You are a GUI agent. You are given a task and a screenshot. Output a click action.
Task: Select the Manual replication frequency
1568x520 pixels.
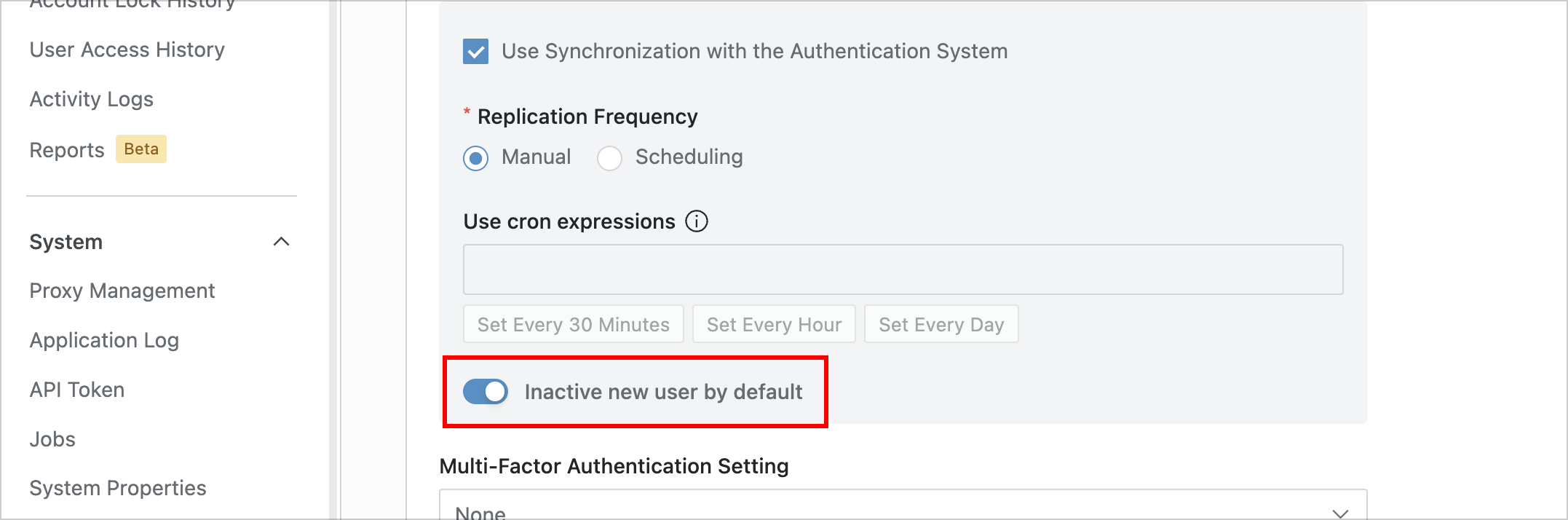(476, 158)
